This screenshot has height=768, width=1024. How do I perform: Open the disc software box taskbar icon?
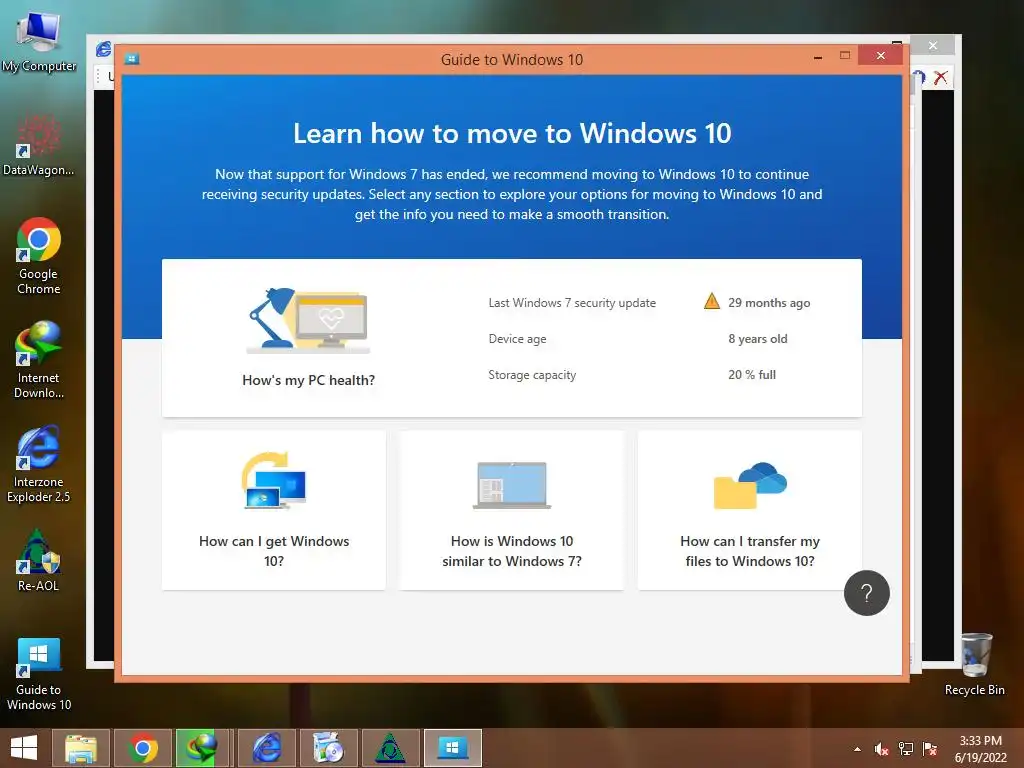click(x=328, y=748)
